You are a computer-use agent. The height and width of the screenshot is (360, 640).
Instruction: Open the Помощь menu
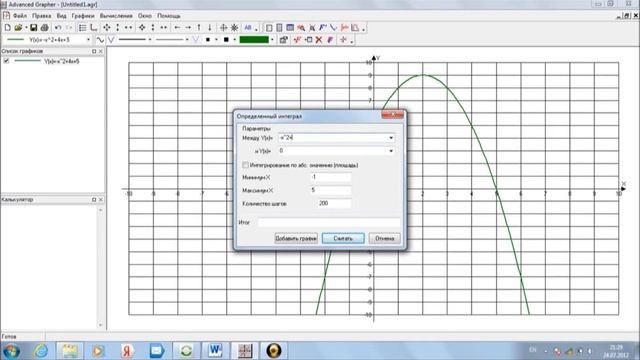pos(169,16)
